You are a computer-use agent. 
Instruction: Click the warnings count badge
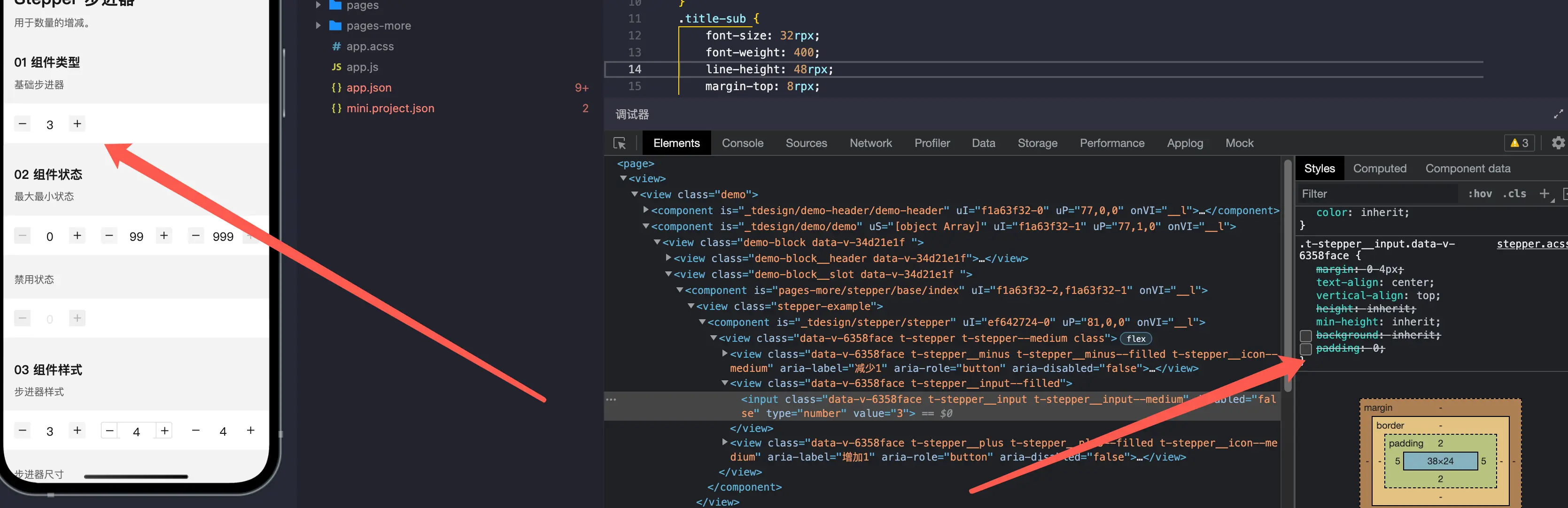1519,143
